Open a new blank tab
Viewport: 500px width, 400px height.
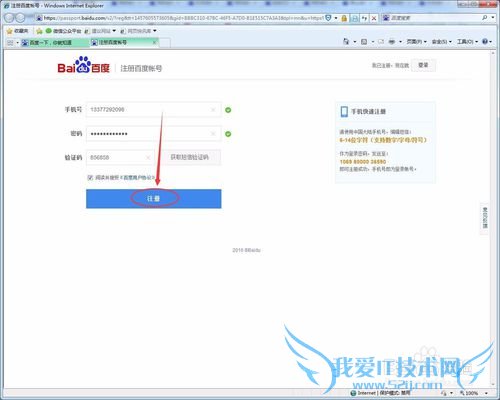pos(165,43)
